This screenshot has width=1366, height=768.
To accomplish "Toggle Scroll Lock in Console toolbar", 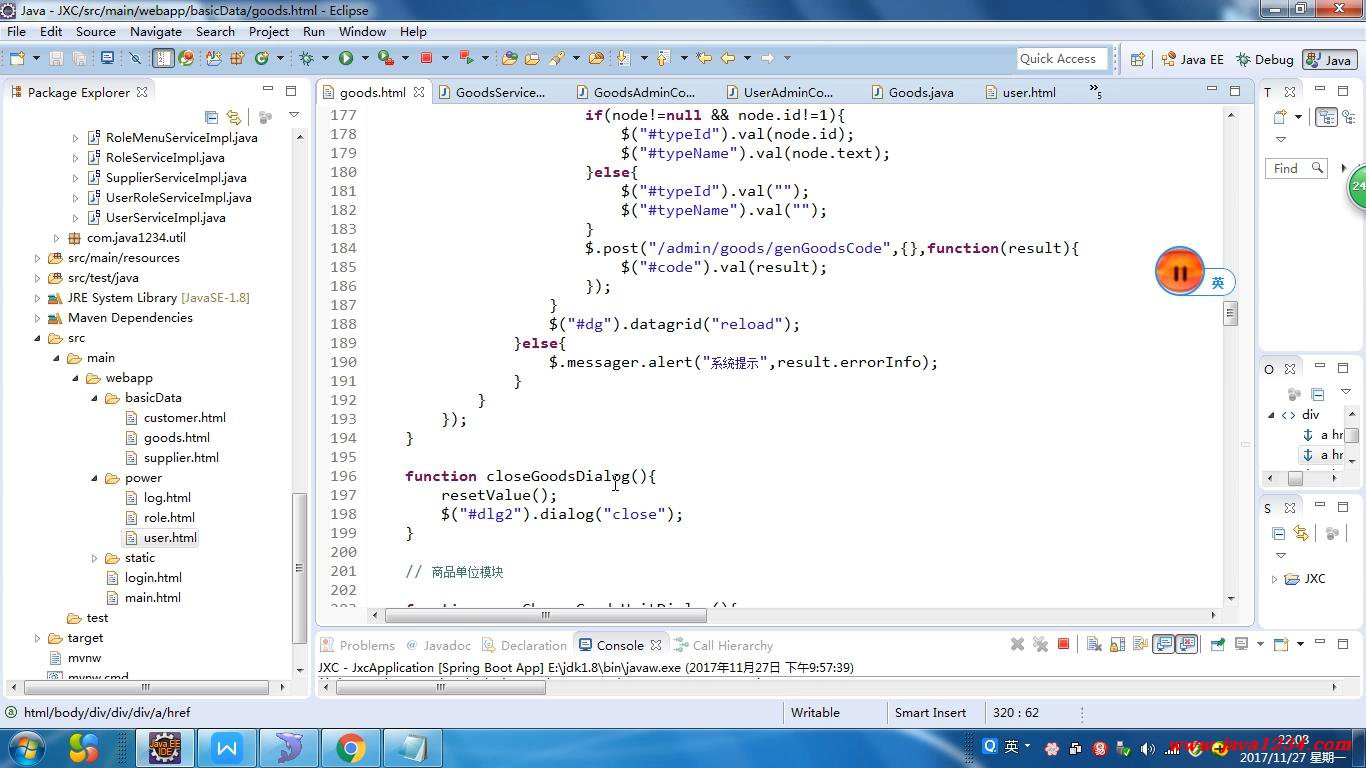I will pos(1117,644).
